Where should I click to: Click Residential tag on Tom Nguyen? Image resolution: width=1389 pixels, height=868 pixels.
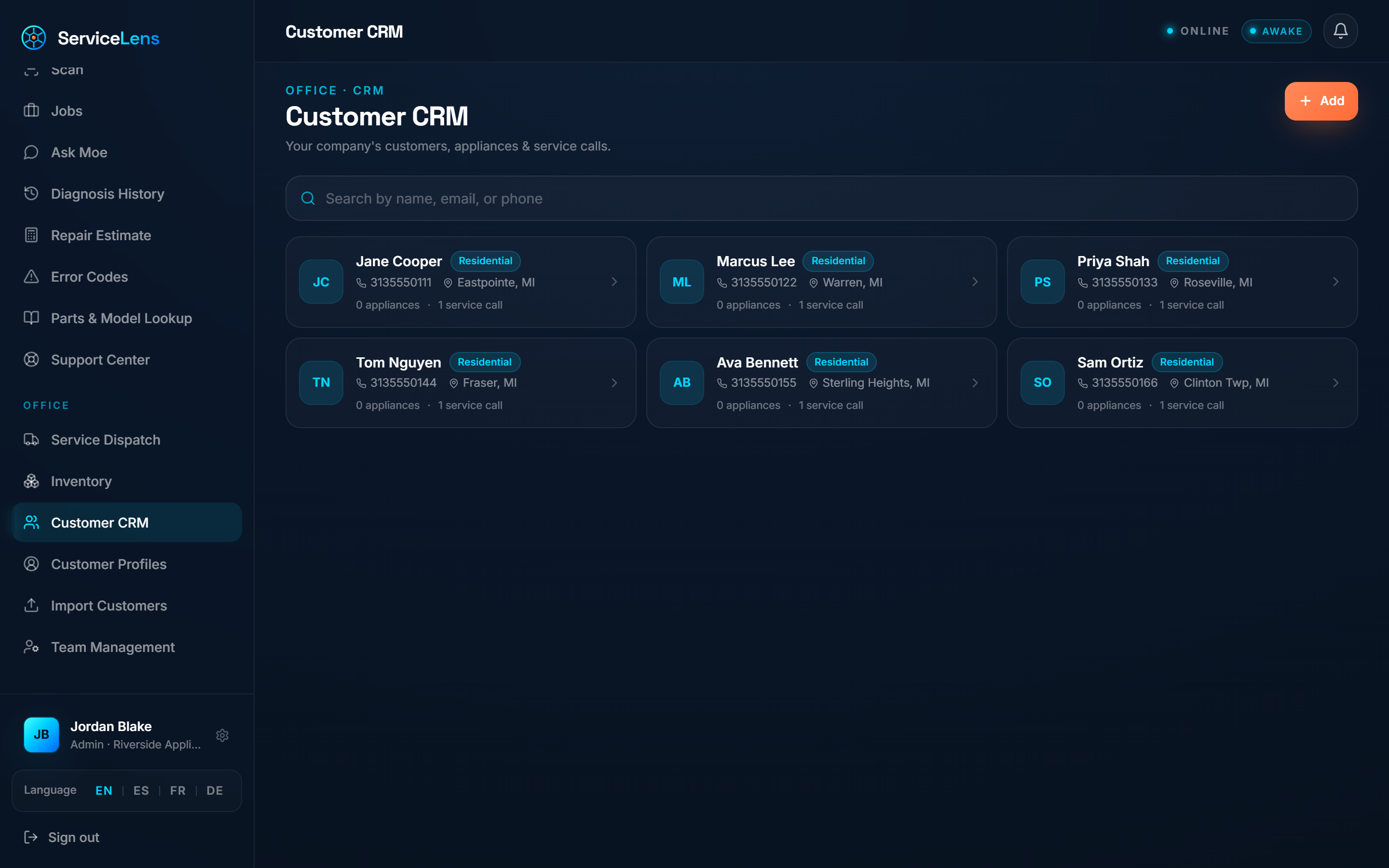coord(484,362)
